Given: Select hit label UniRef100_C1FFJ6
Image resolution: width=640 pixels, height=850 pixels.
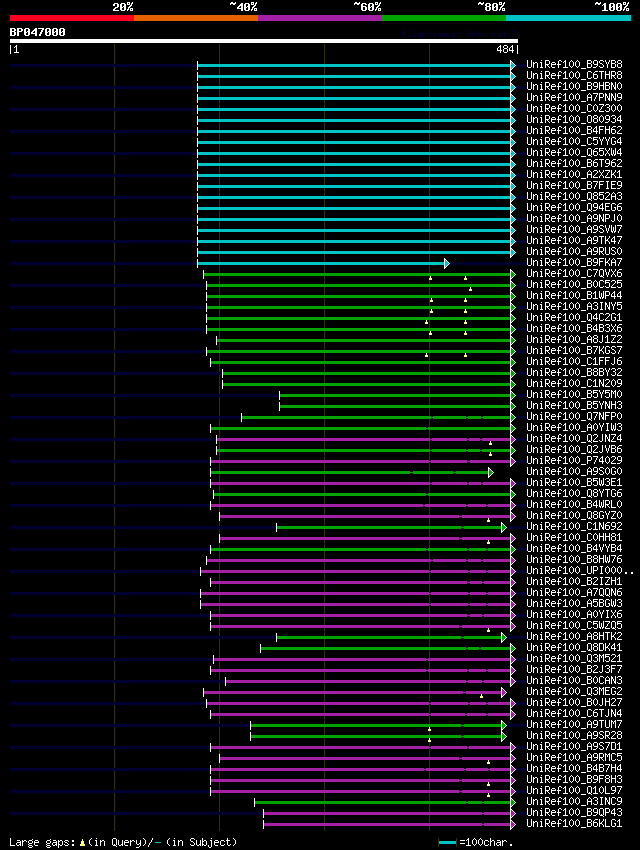Looking at the screenshot, I should tap(574, 361).
